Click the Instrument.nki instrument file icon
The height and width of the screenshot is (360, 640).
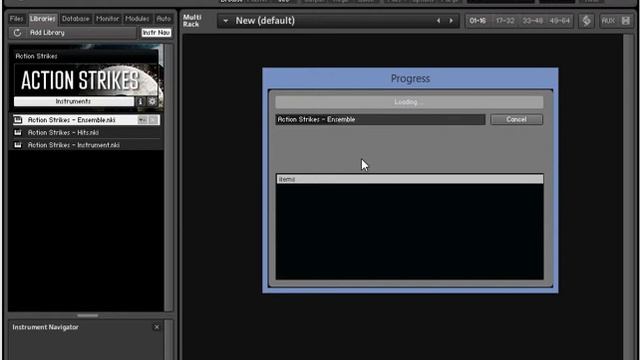coord(18,145)
